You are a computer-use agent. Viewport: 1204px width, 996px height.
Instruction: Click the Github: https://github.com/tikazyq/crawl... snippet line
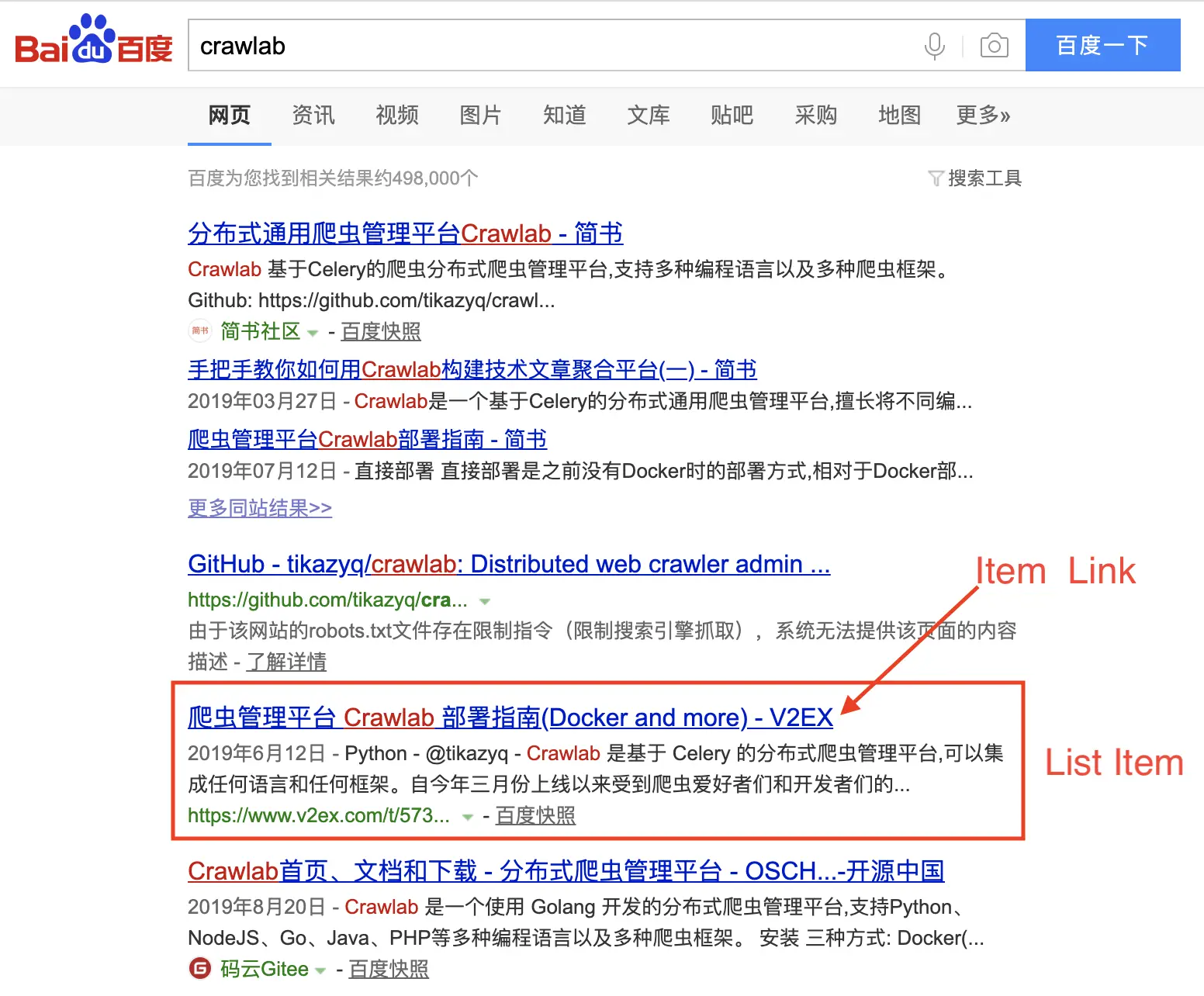[372, 300]
